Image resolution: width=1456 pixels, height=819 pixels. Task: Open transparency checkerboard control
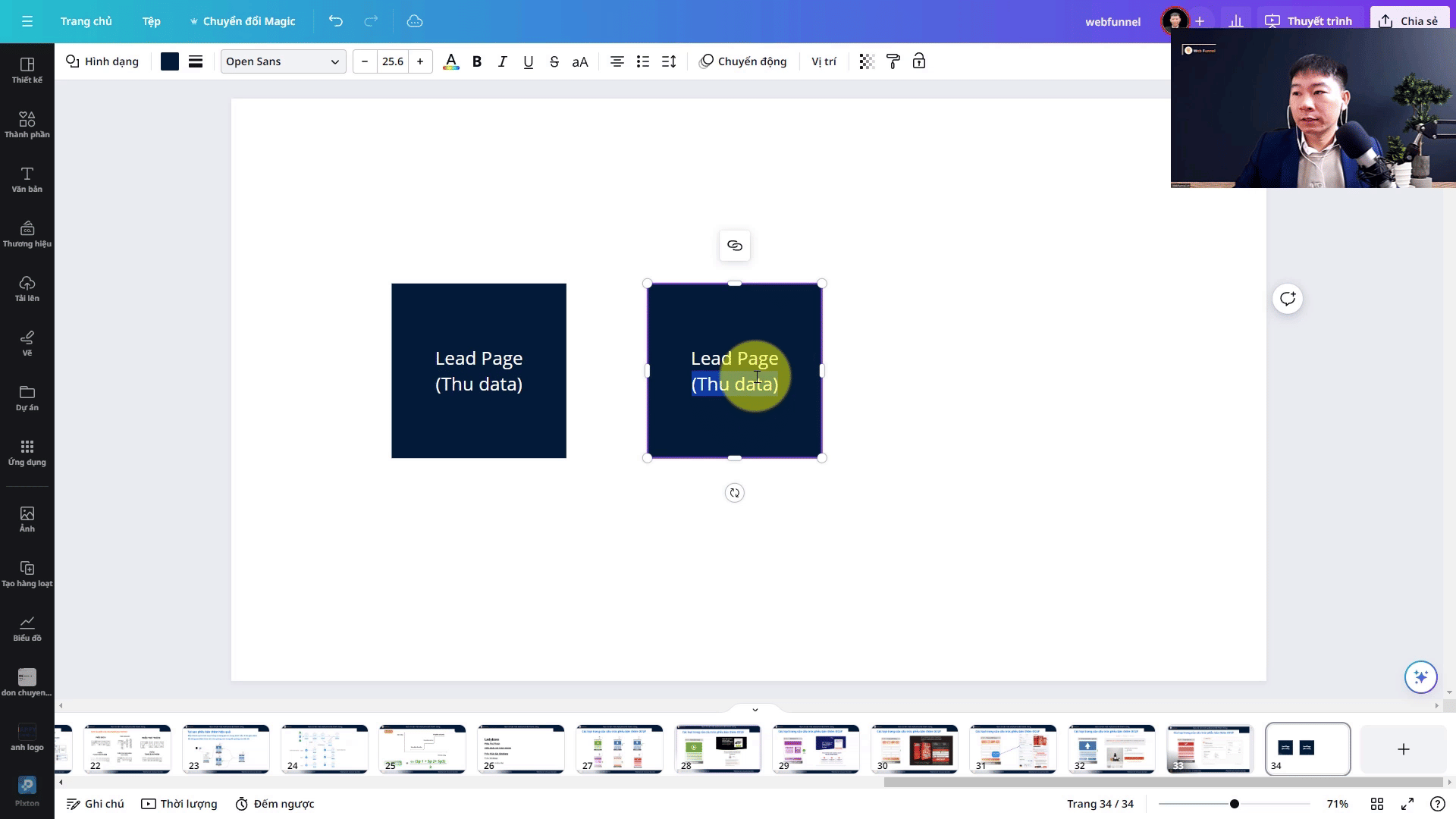point(867,61)
